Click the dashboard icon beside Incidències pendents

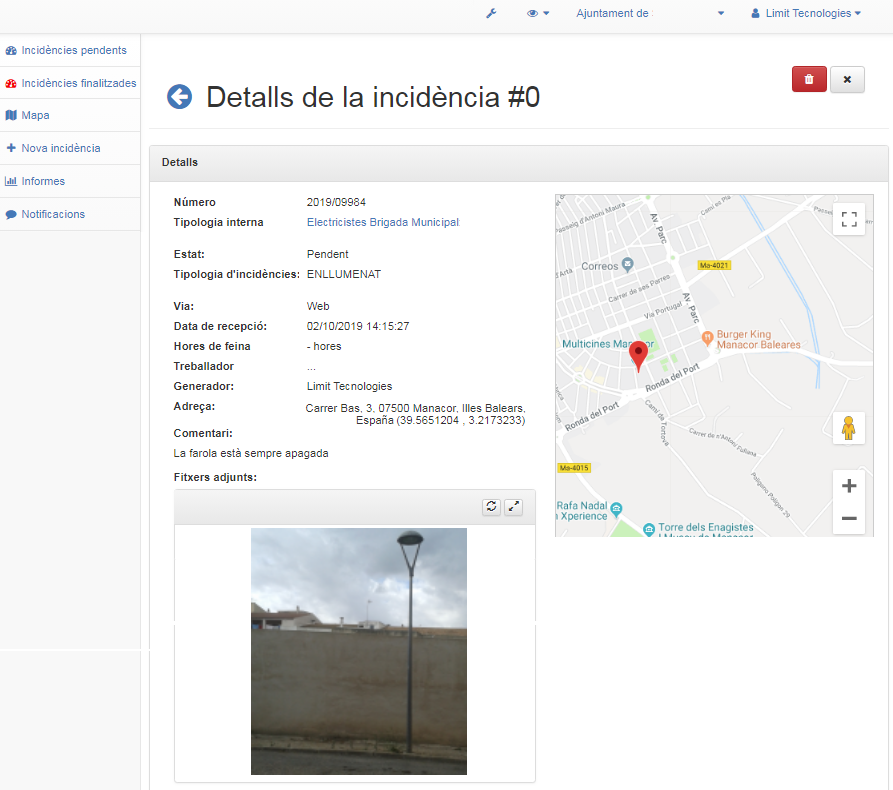click(11, 50)
